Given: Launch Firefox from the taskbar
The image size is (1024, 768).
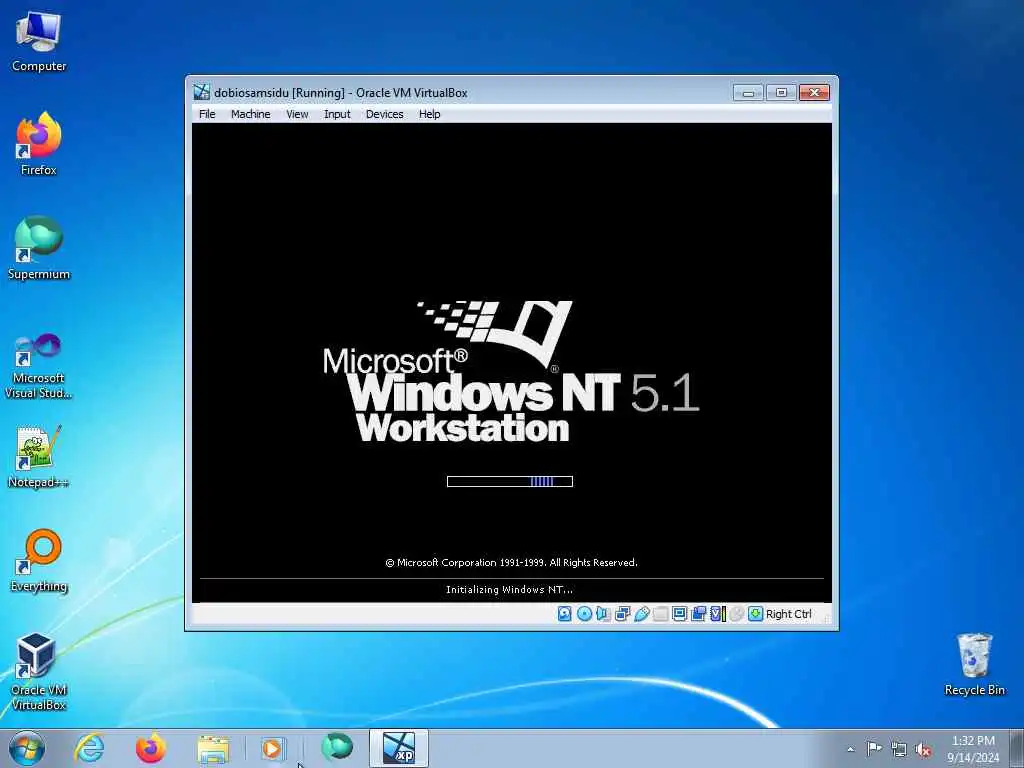Looking at the screenshot, I should click(x=151, y=748).
